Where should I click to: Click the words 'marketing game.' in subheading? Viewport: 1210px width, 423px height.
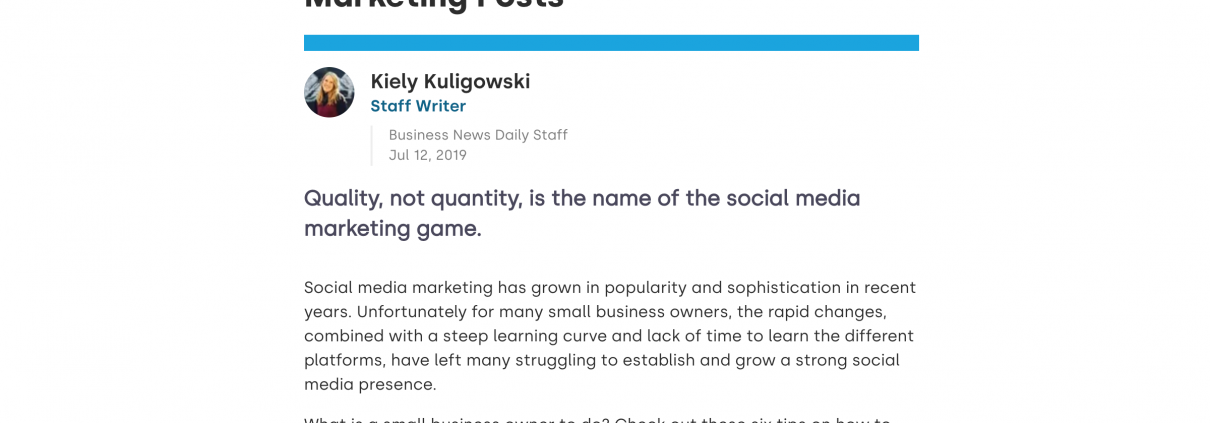[x=393, y=229]
